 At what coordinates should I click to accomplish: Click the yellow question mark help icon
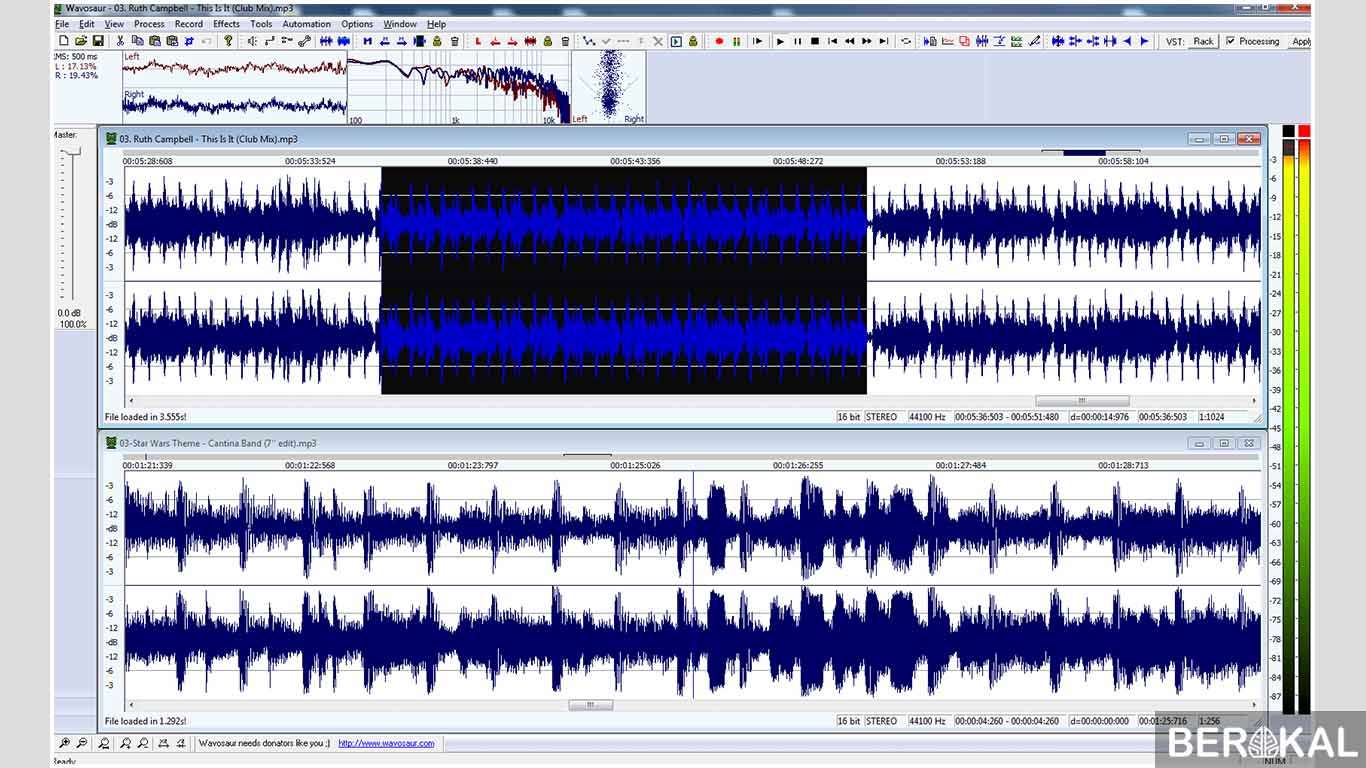(228, 41)
